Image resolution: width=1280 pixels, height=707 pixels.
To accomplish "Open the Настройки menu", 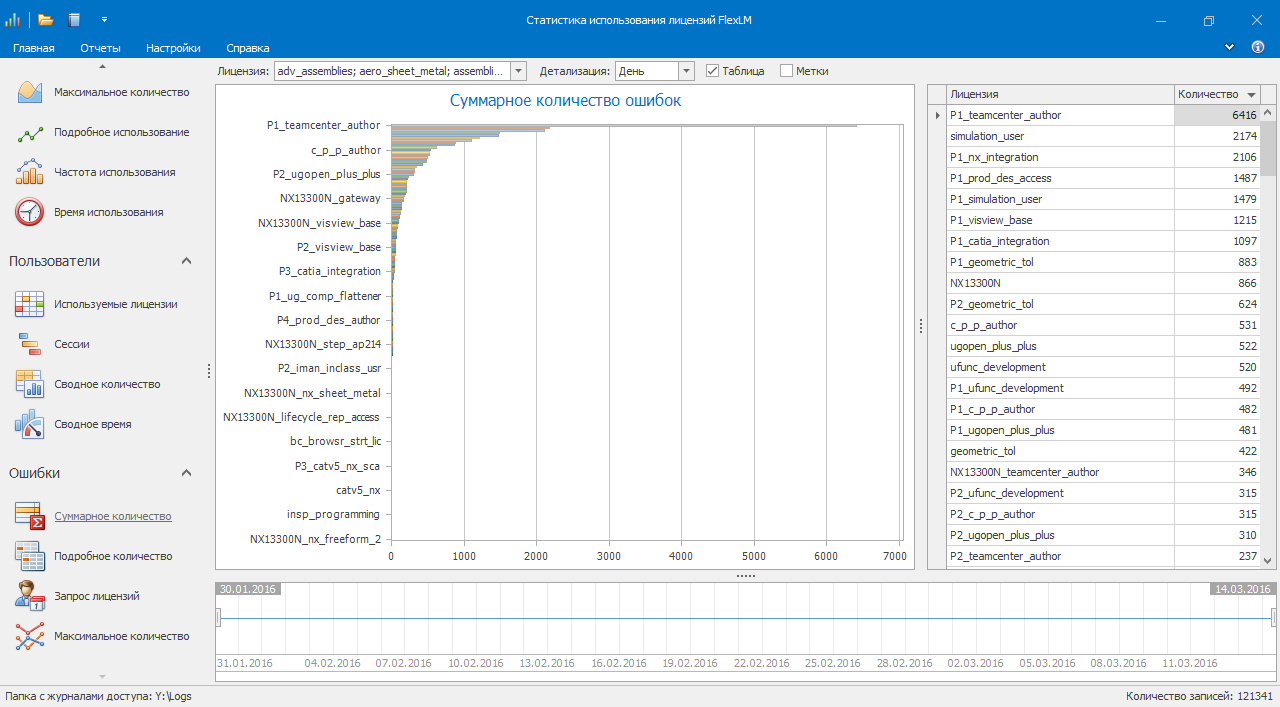I will (x=173, y=48).
